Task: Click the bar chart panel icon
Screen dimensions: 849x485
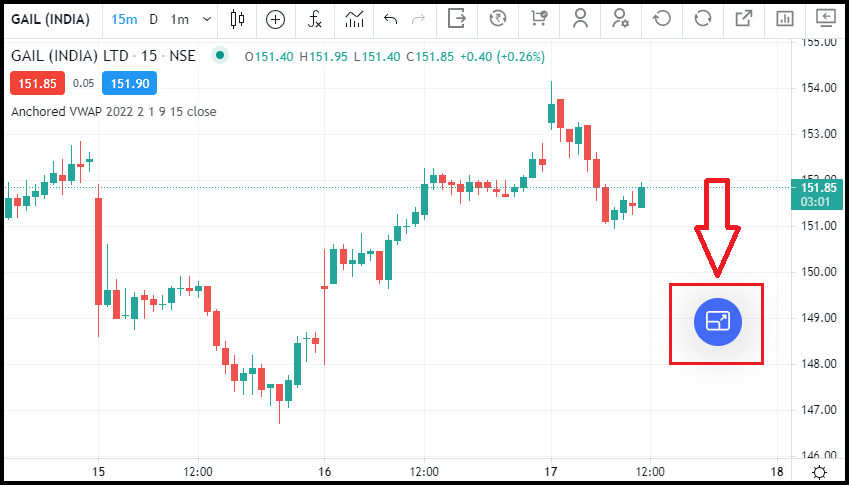Action: [x=785, y=18]
